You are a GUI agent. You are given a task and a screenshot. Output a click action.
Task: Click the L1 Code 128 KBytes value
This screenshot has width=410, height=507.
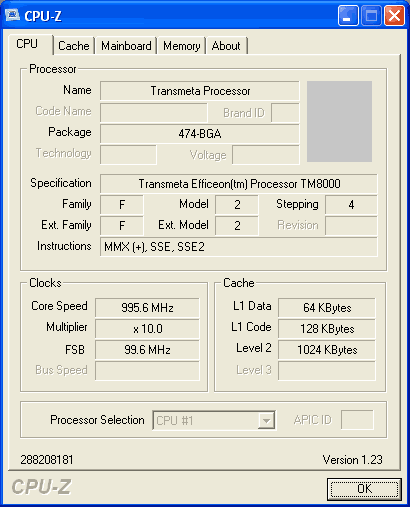pyautogui.click(x=327, y=329)
